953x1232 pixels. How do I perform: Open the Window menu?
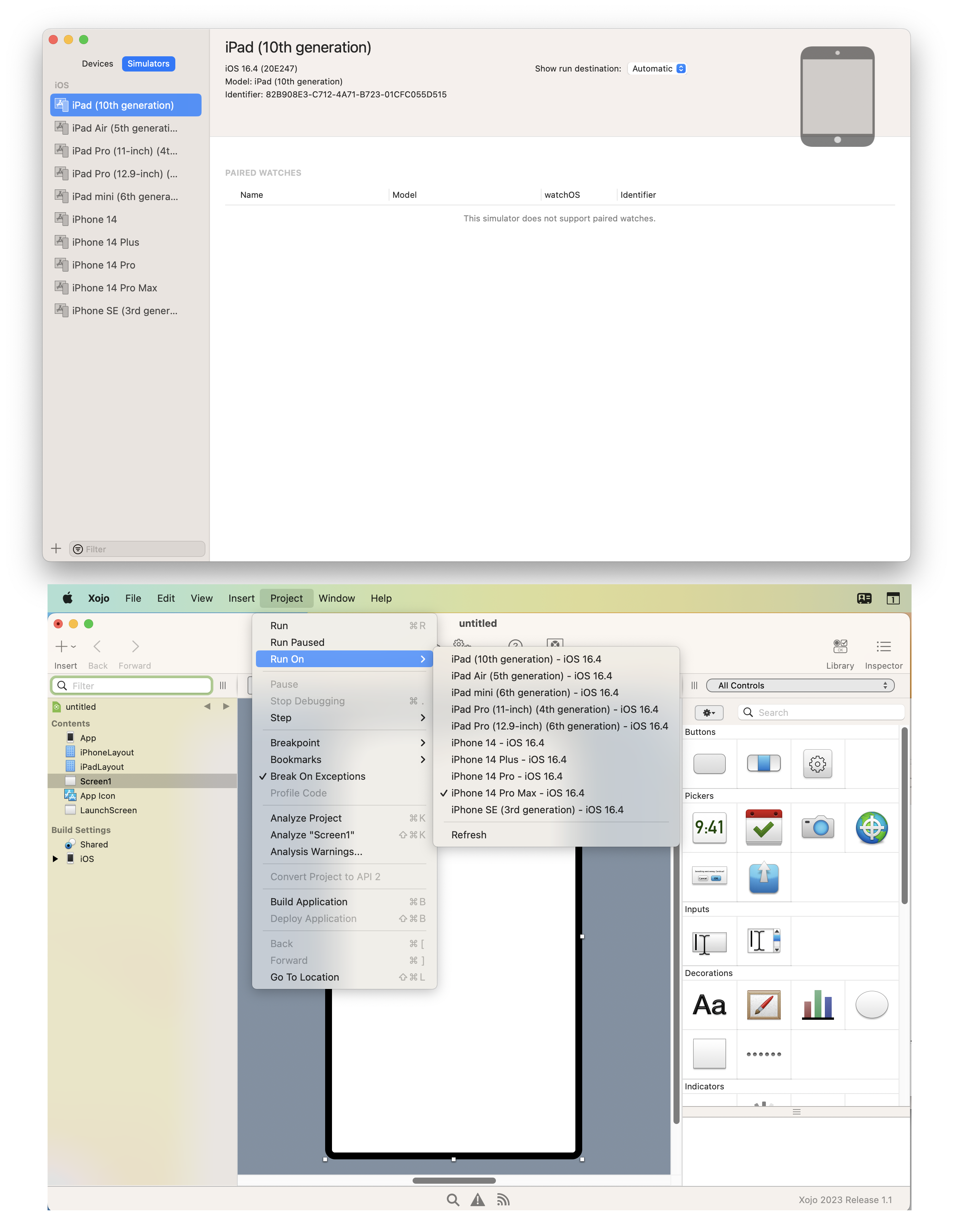pyautogui.click(x=337, y=598)
